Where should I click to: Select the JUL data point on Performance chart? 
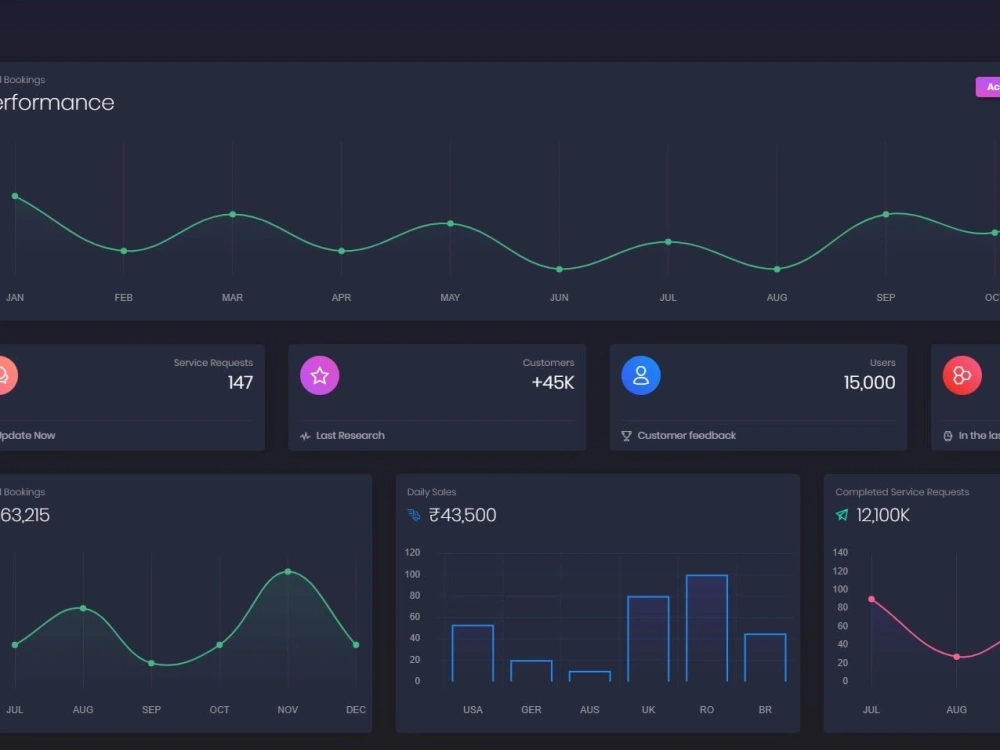pos(668,242)
